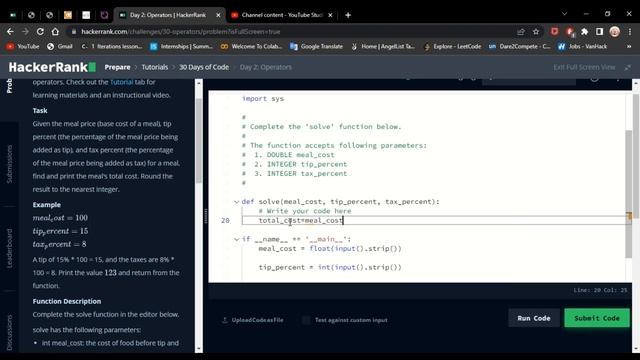Open the Explore - LeetCode bookmark
Viewport: 640px width, 360px height.
click(452, 47)
